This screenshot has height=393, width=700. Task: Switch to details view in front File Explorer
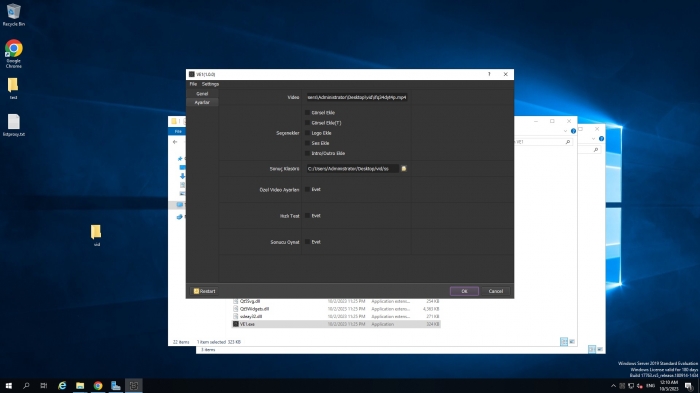click(564, 342)
